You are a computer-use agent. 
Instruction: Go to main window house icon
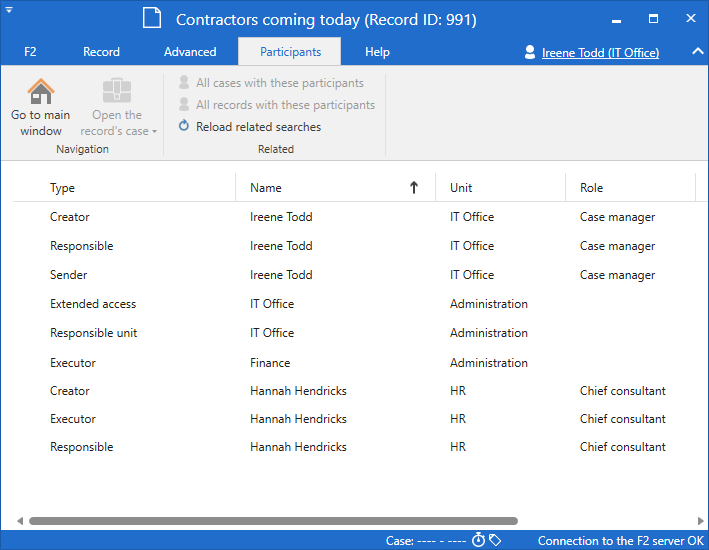[41, 91]
